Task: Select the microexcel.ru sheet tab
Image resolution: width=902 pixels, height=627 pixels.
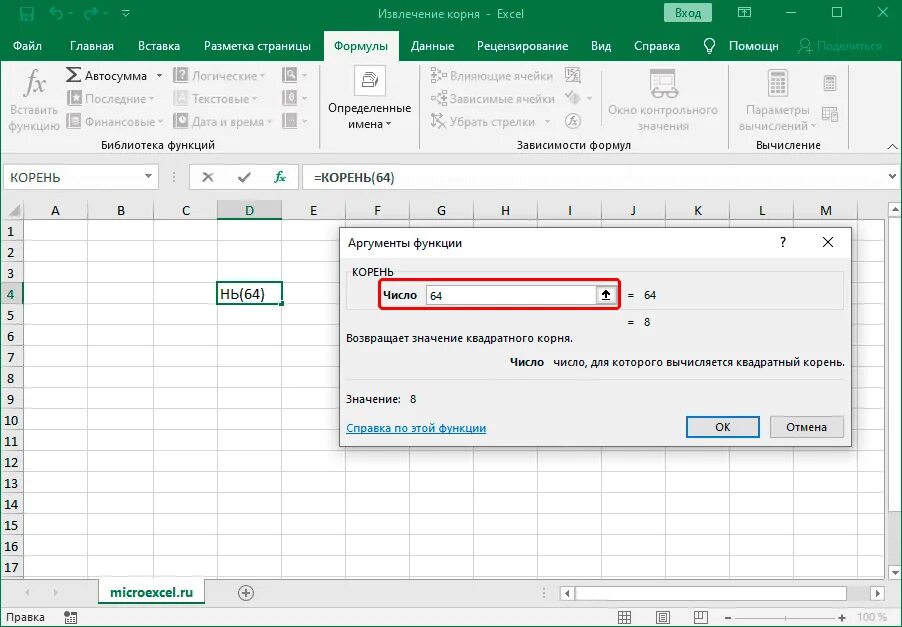Action: pos(151,592)
